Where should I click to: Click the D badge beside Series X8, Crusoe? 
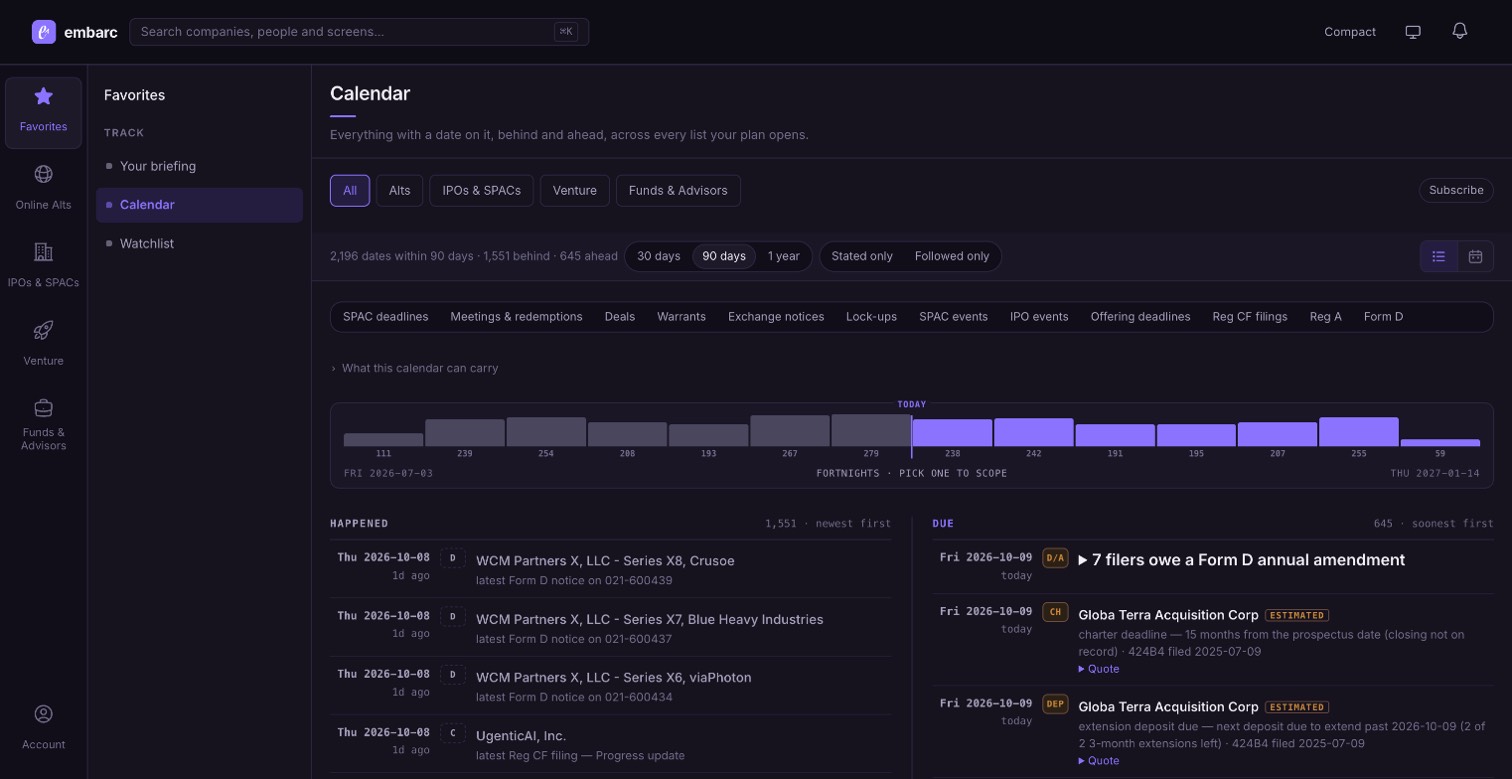(453, 558)
